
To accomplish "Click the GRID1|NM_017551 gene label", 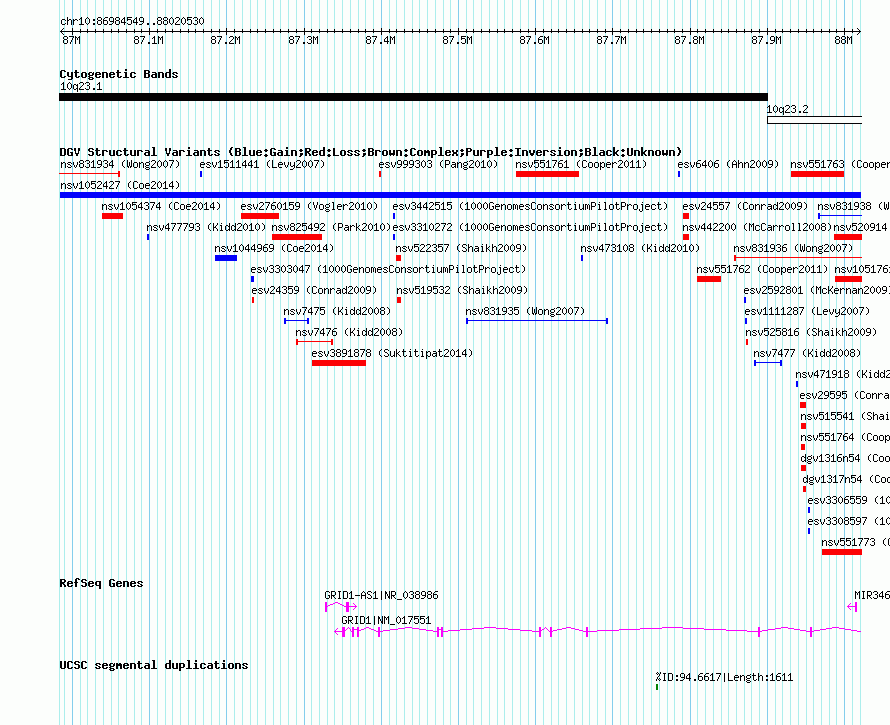I will 386,620.
